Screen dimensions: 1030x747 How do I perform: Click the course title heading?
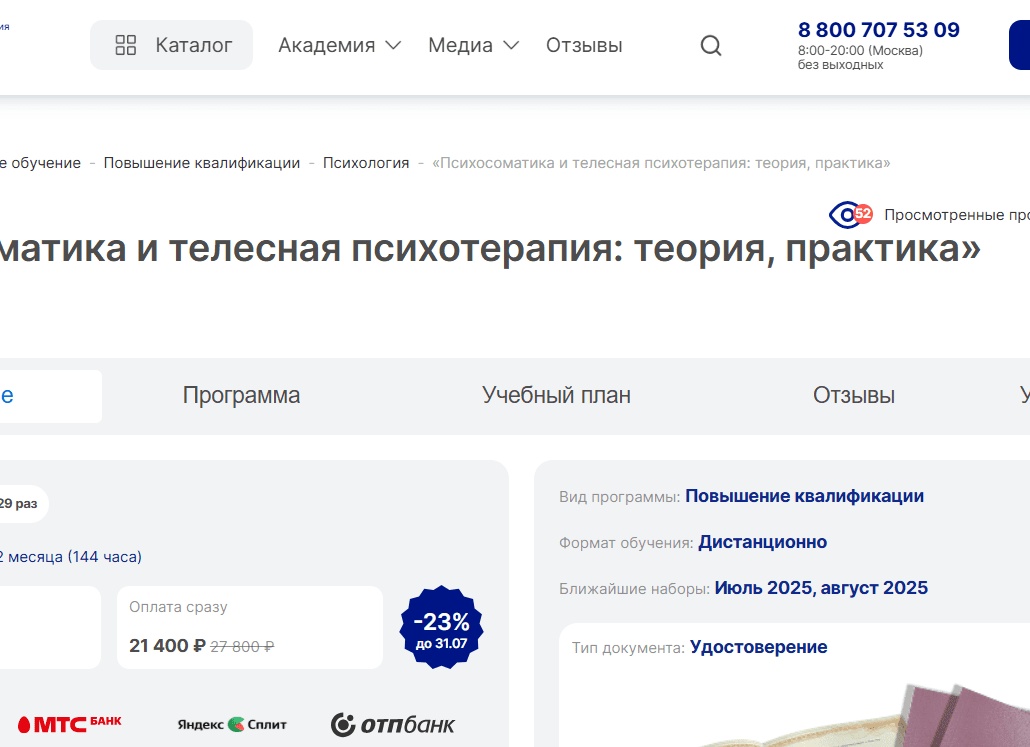click(490, 248)
